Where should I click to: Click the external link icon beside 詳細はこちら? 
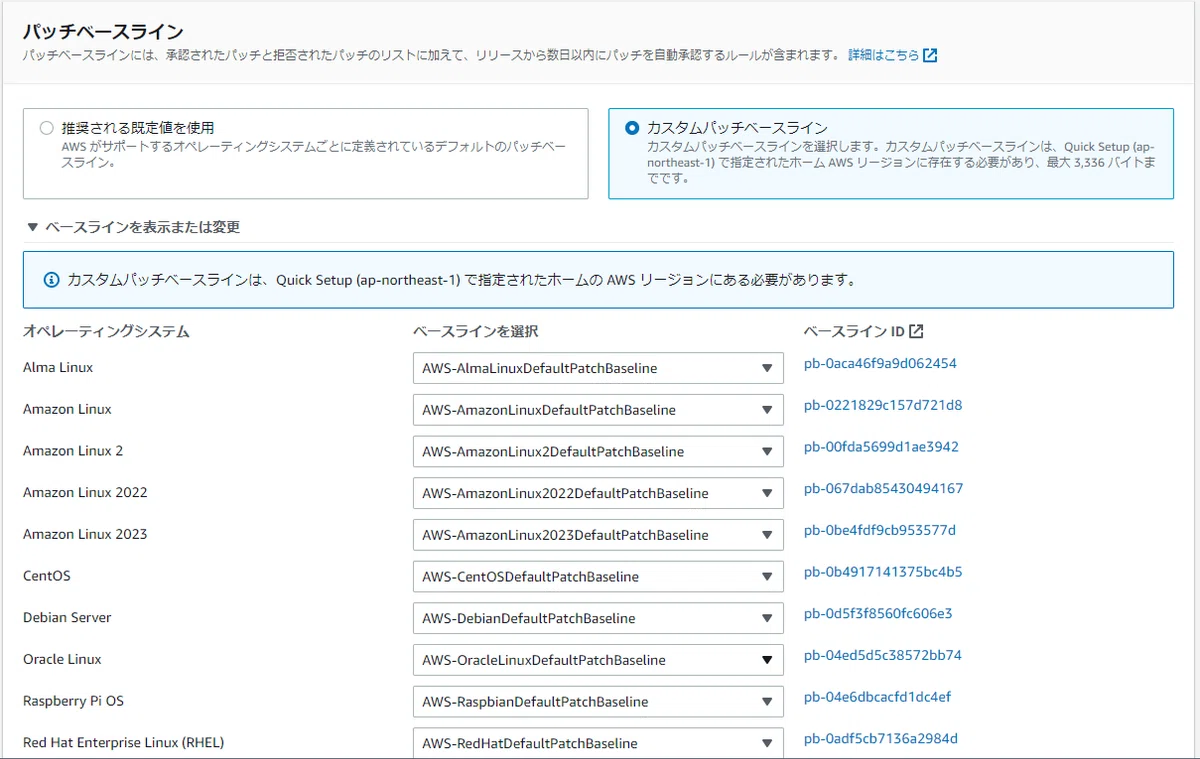[x=930, y=55]
